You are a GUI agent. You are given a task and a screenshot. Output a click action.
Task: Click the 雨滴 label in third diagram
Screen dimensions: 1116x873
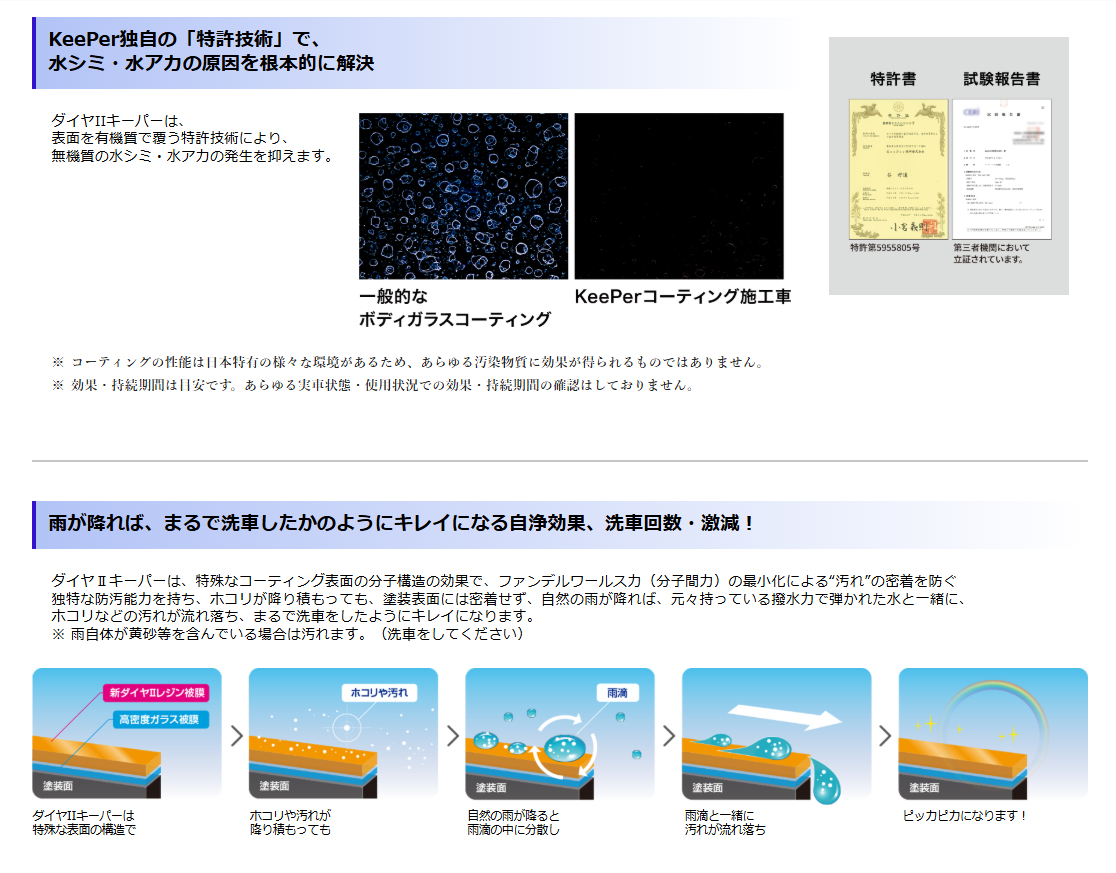617,692
